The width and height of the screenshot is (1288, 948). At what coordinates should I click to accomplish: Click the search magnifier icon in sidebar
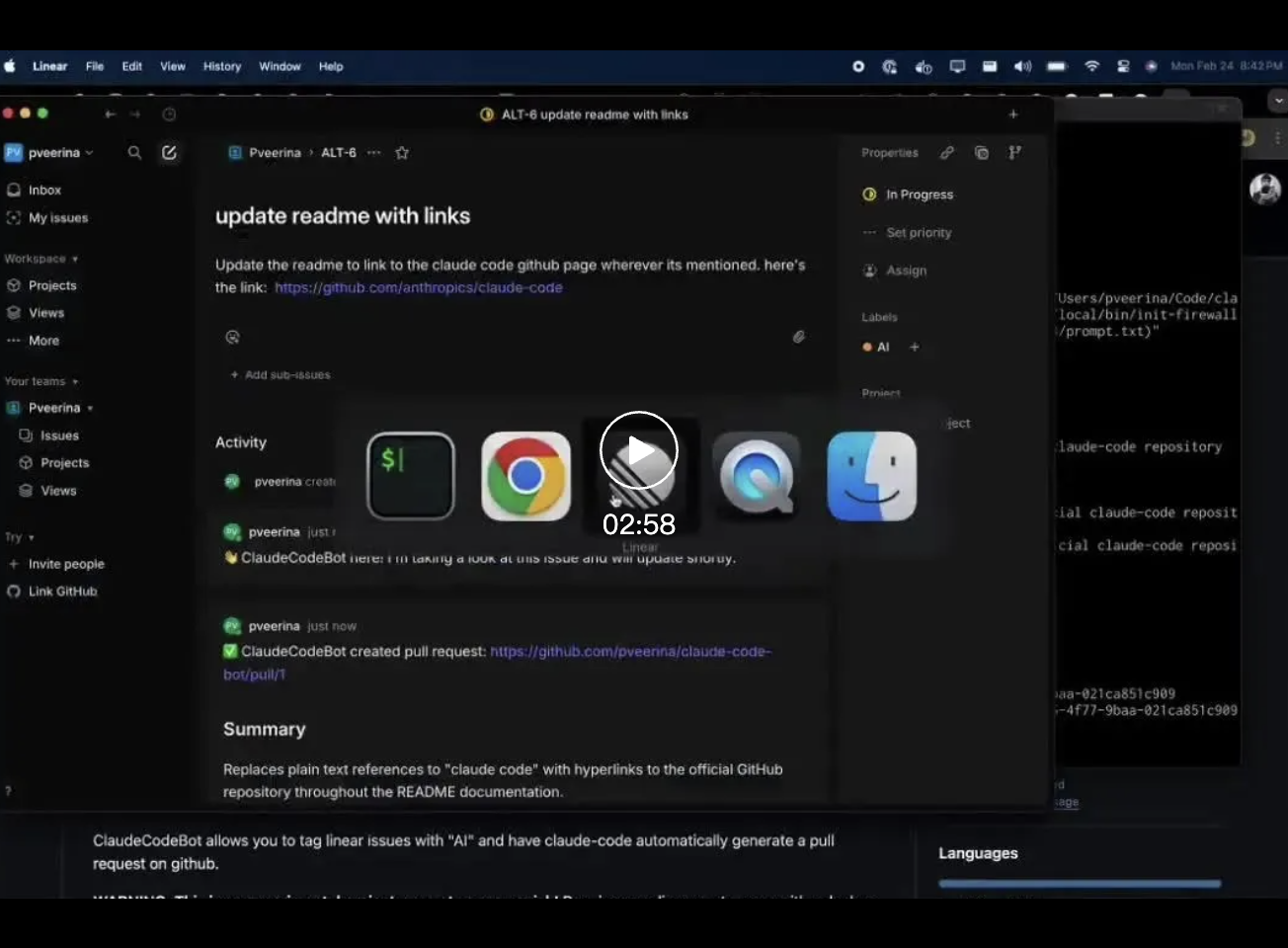point(134,153)
